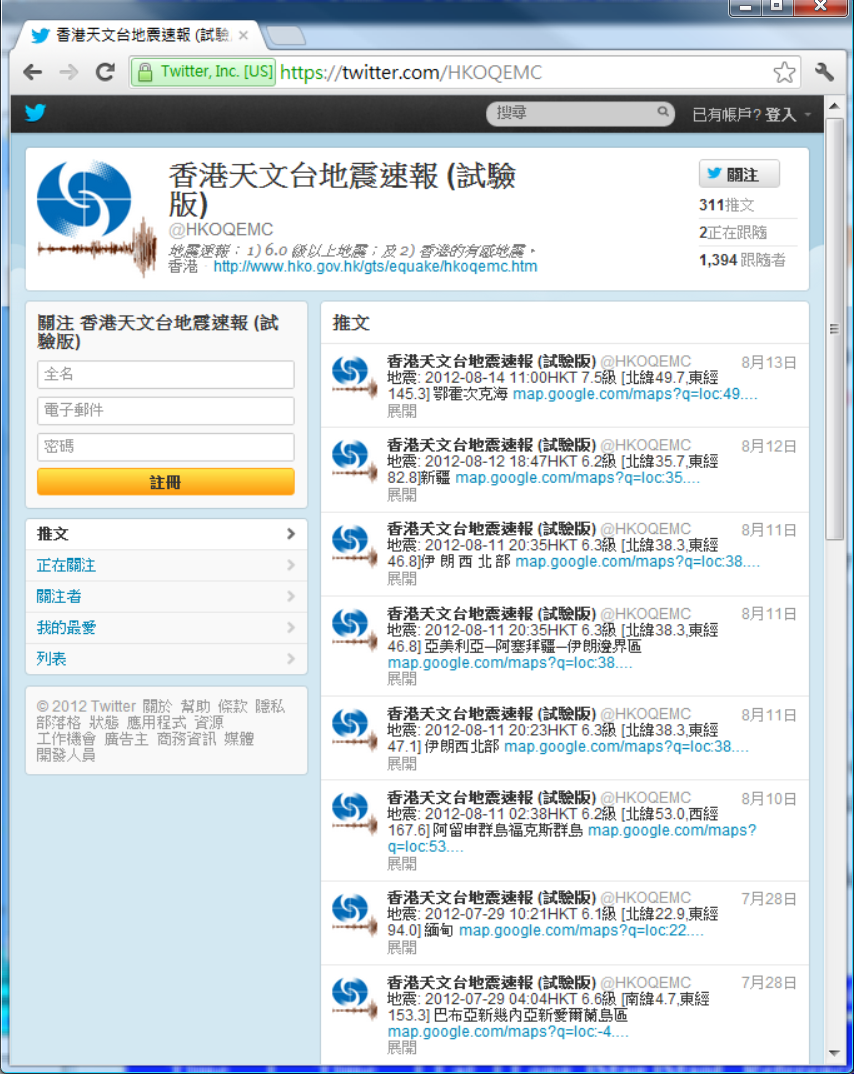Click the avatar of the 8月12日 tweet
Viewport: 854px width, 1074px height.
pos(354,460)
